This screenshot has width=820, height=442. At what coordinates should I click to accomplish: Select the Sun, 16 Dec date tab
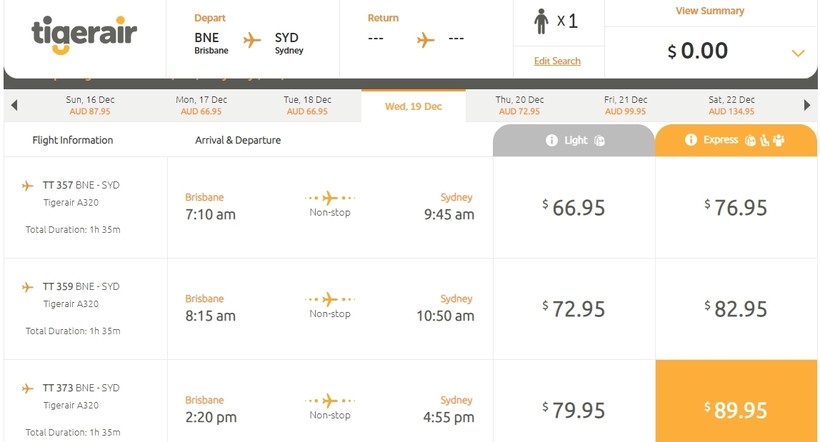click(88, 105)
